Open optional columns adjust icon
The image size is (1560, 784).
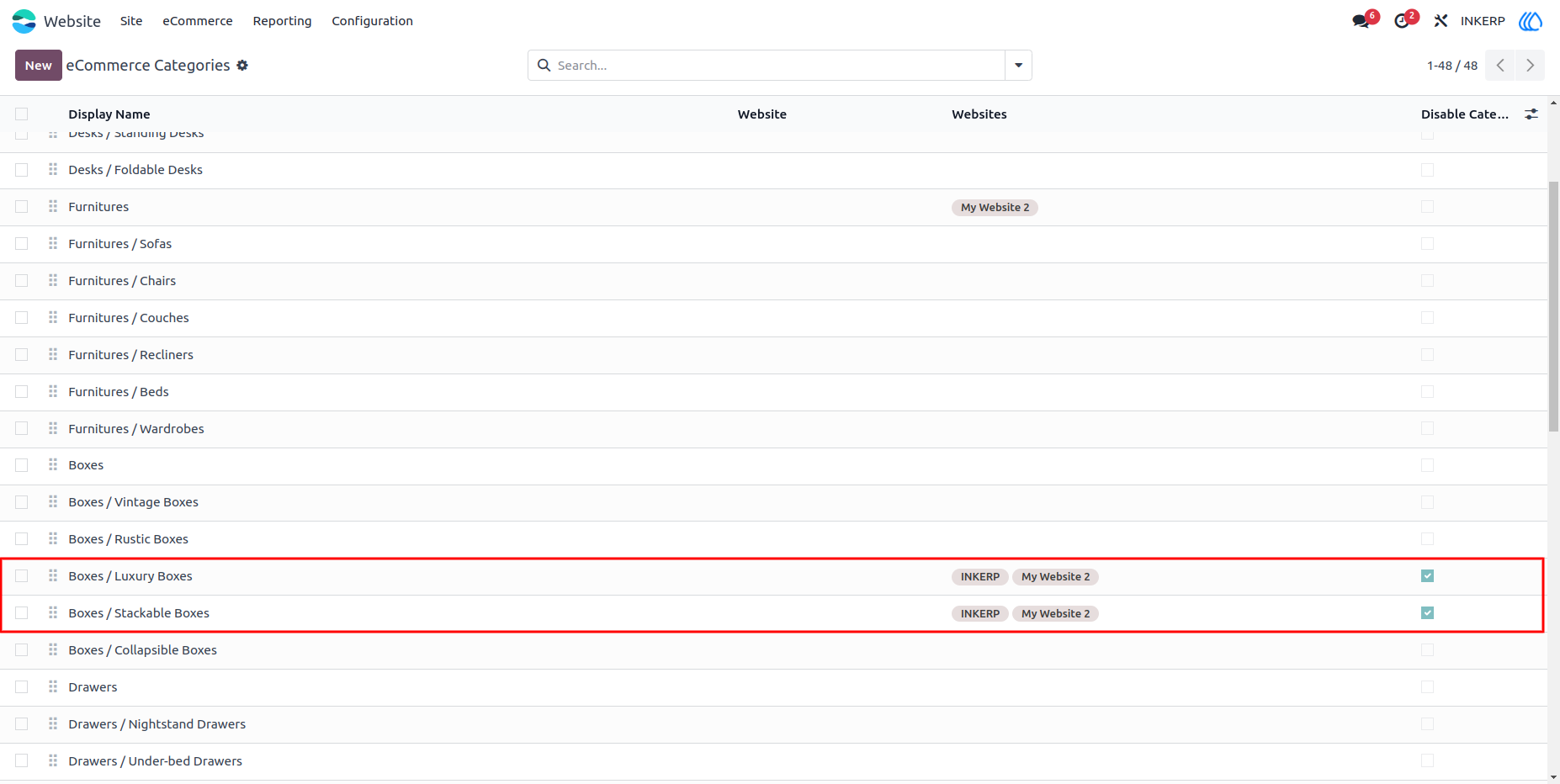(x=1531, y=114)
